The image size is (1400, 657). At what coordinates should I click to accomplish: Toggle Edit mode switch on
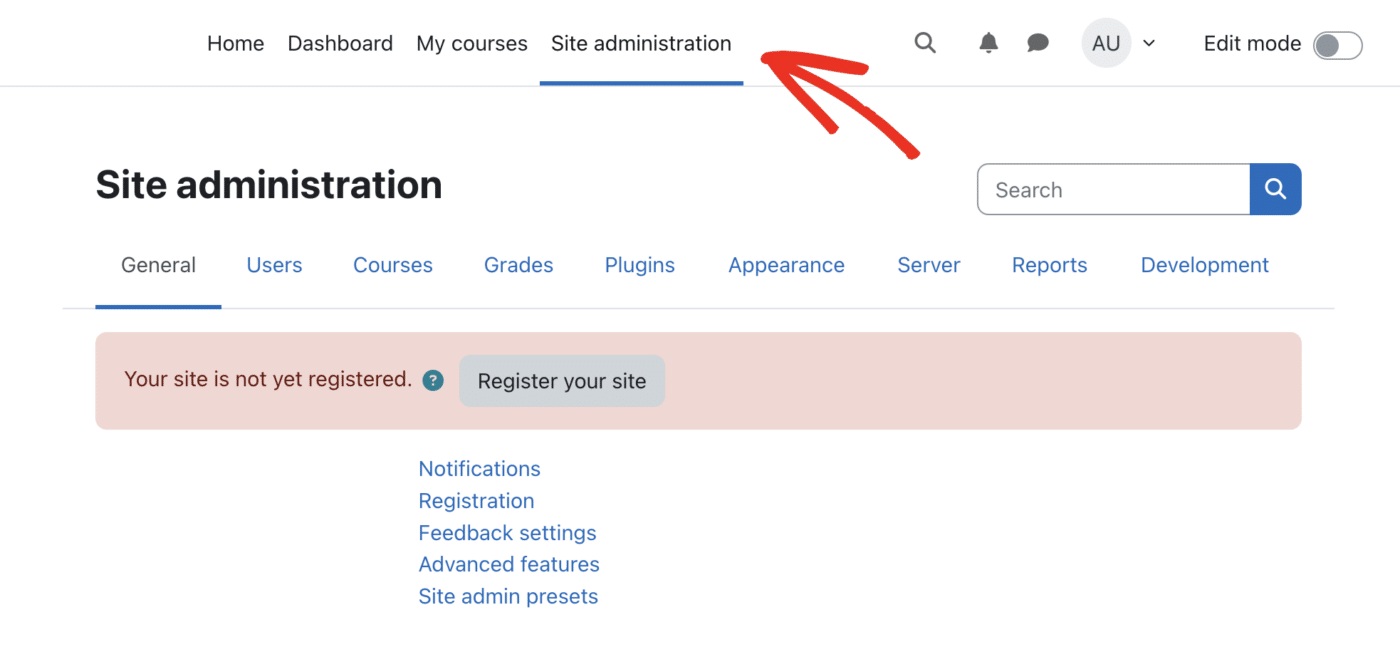pos(1337,45)
